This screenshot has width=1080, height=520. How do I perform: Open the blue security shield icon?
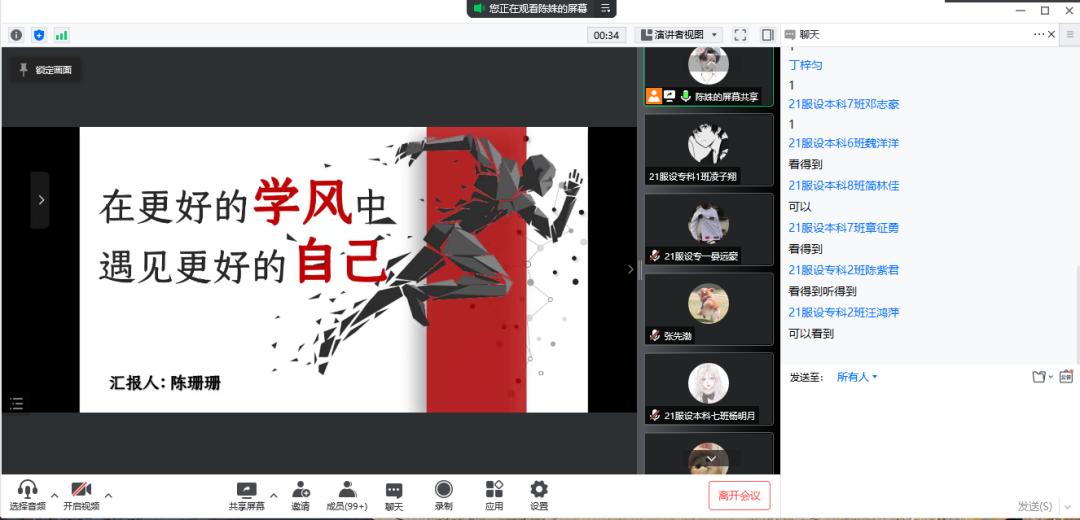point(39,35)
